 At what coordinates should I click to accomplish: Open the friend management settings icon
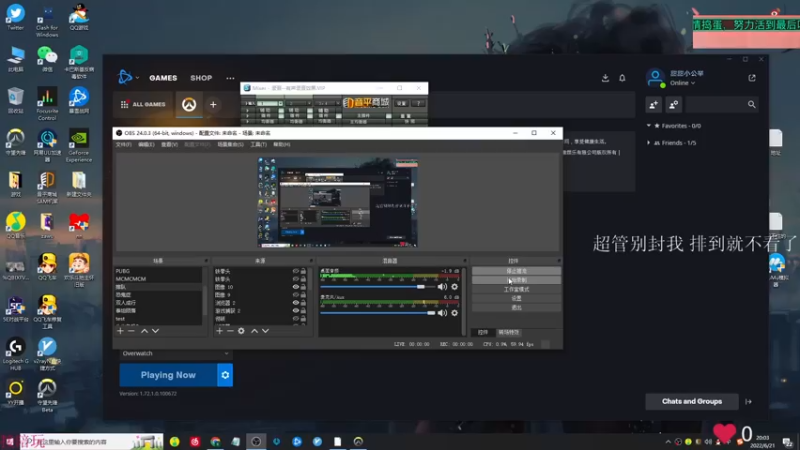673,105
